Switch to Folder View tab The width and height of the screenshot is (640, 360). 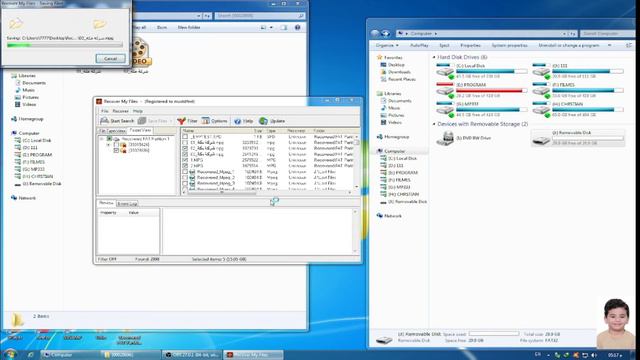point(140,130)
